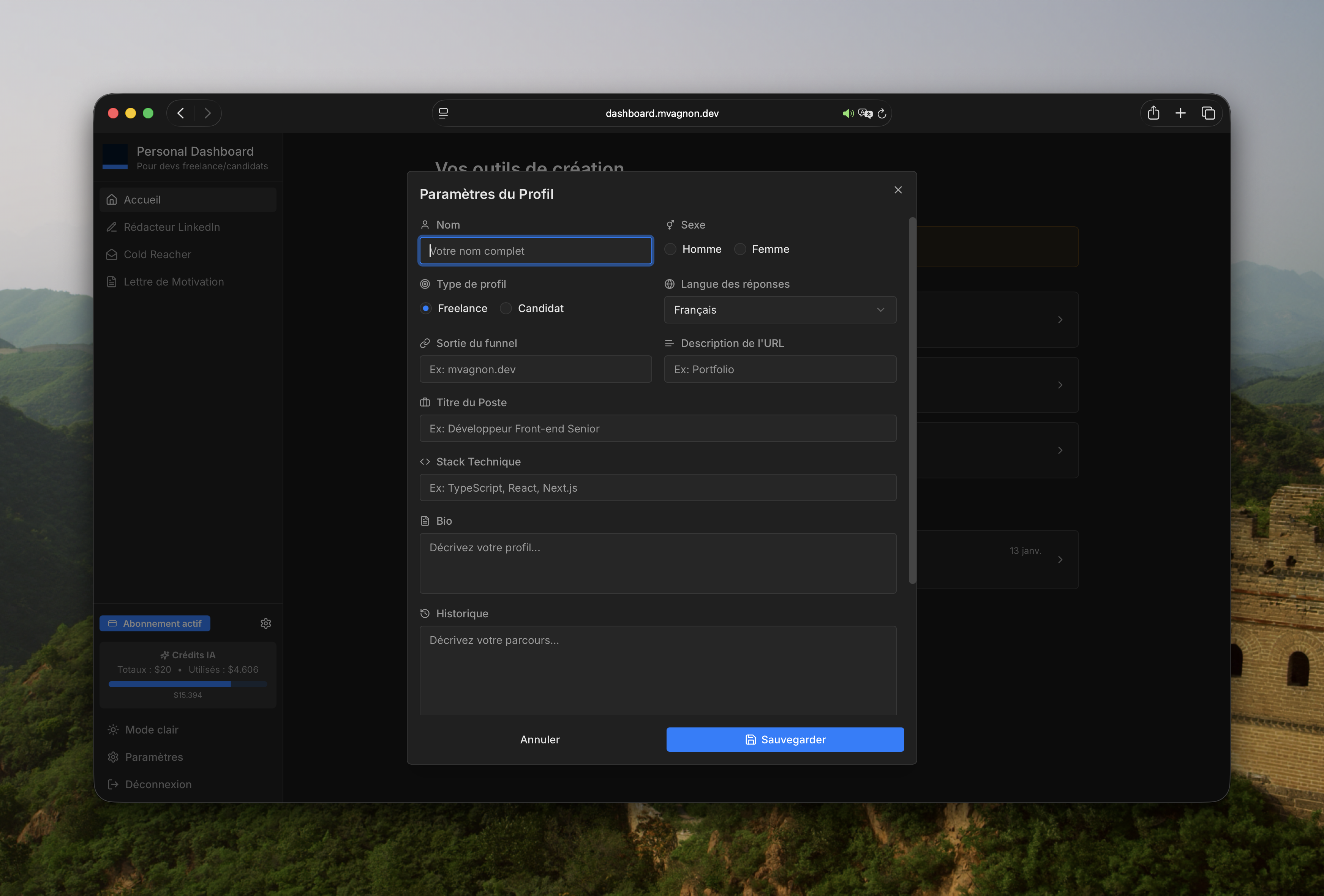Viewport: 1324px width, 896px height.
Task: Save profile with the Sauvegarder button
Action: (785, 739)
